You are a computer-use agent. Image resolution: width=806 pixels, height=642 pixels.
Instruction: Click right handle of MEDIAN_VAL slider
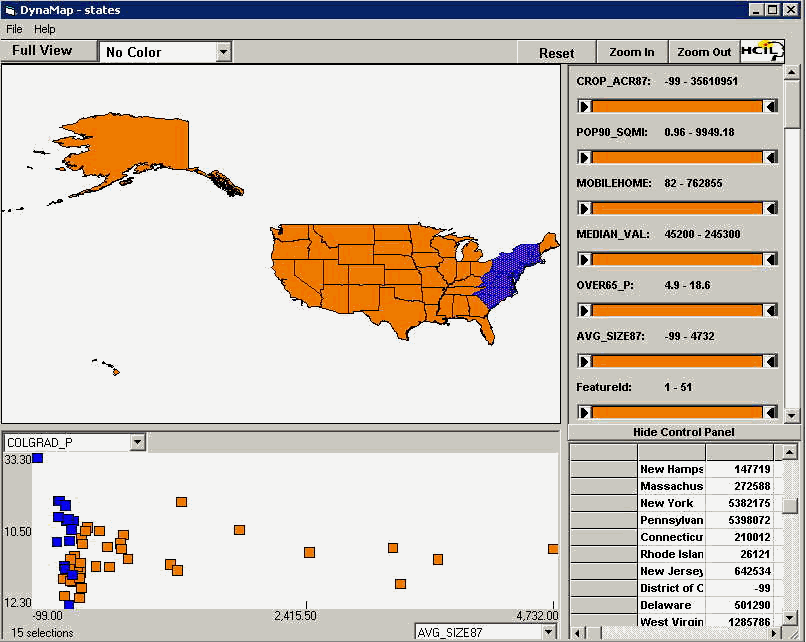(x=770, y=259)
